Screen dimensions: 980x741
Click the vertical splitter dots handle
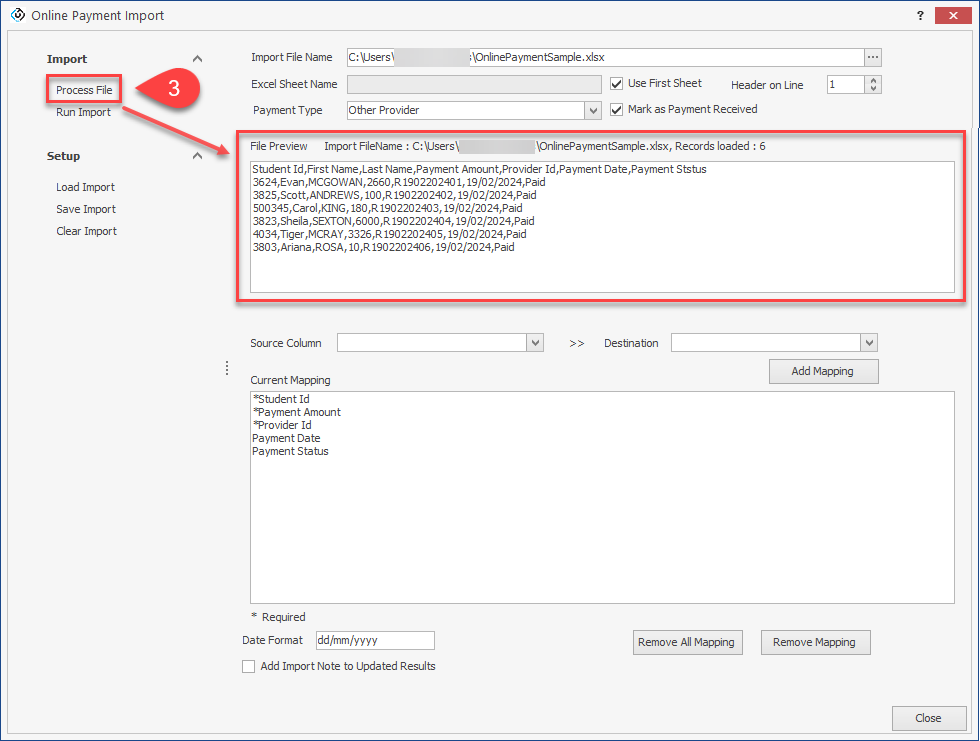(x=227, y=369)
